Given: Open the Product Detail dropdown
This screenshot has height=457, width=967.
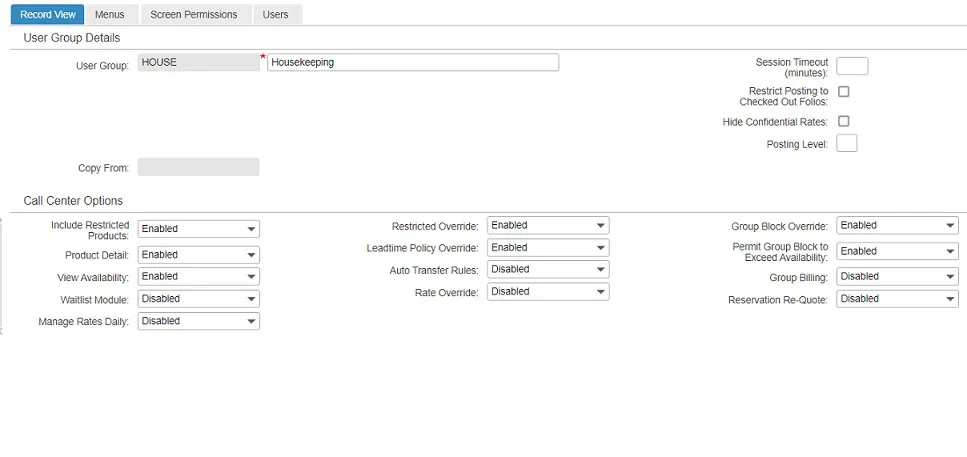Looking at the screenshot, I should (199, 255).
